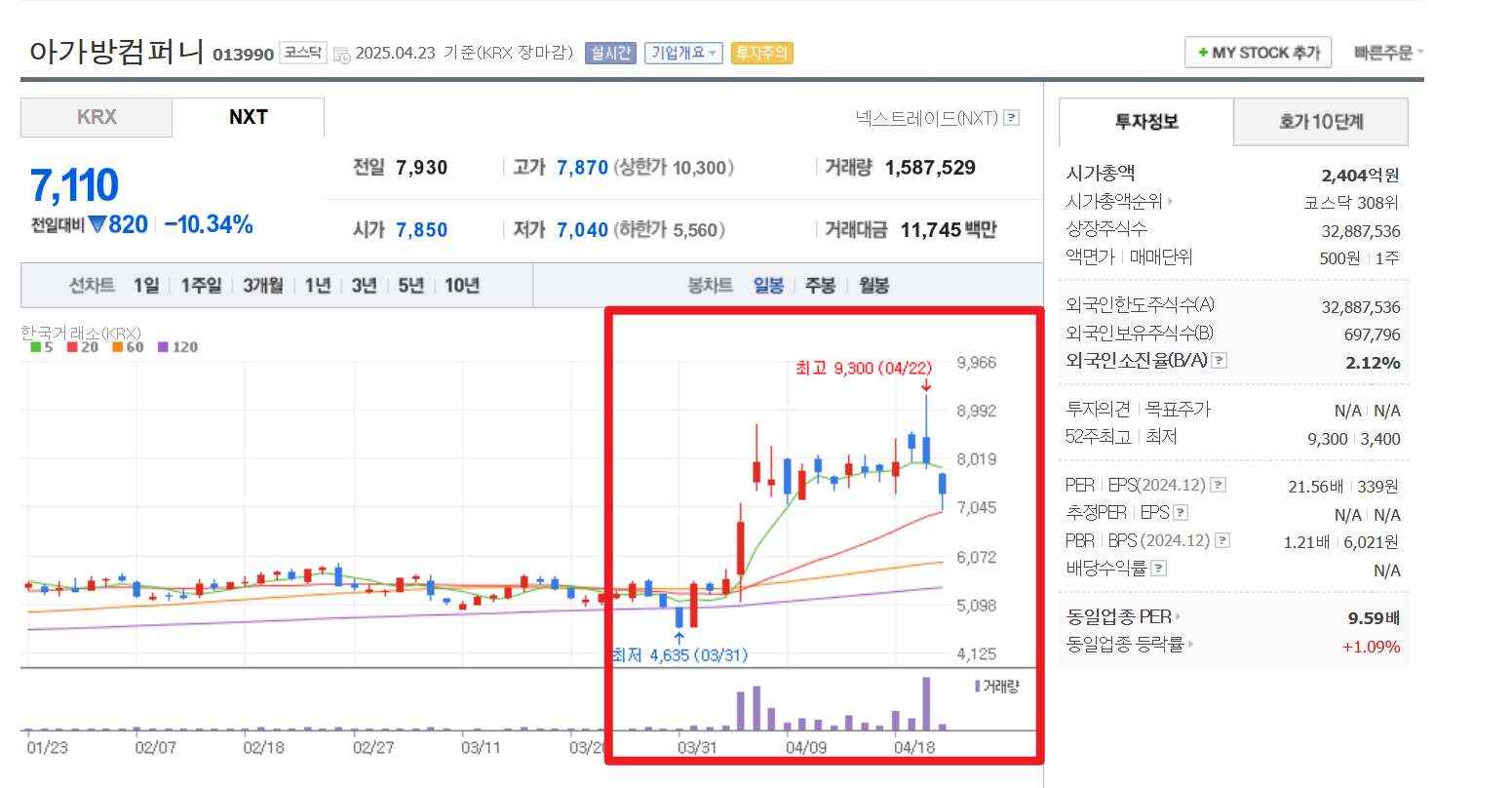Click the +1.09% 등락률 value
Viewport: 1512px width, 788px height.
[x=1371, y=647]
